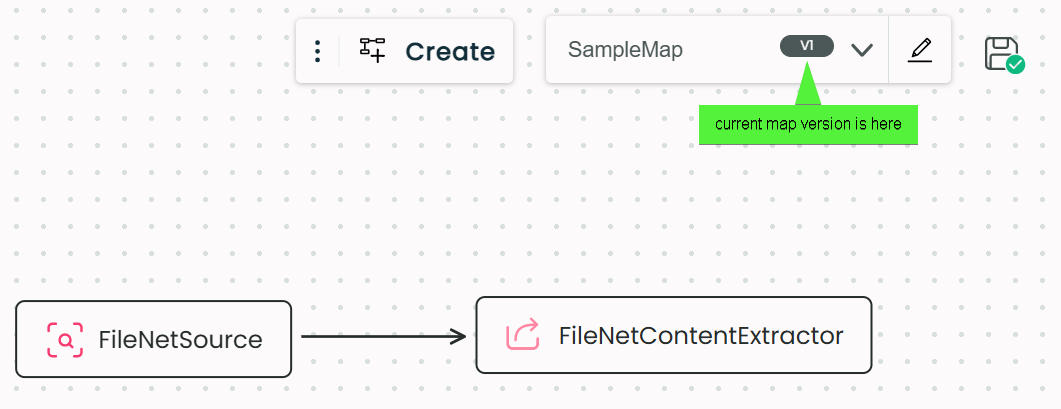Expand the map selector chevron
Viewport: 1061px width, 409px height.
coord(862,50)
